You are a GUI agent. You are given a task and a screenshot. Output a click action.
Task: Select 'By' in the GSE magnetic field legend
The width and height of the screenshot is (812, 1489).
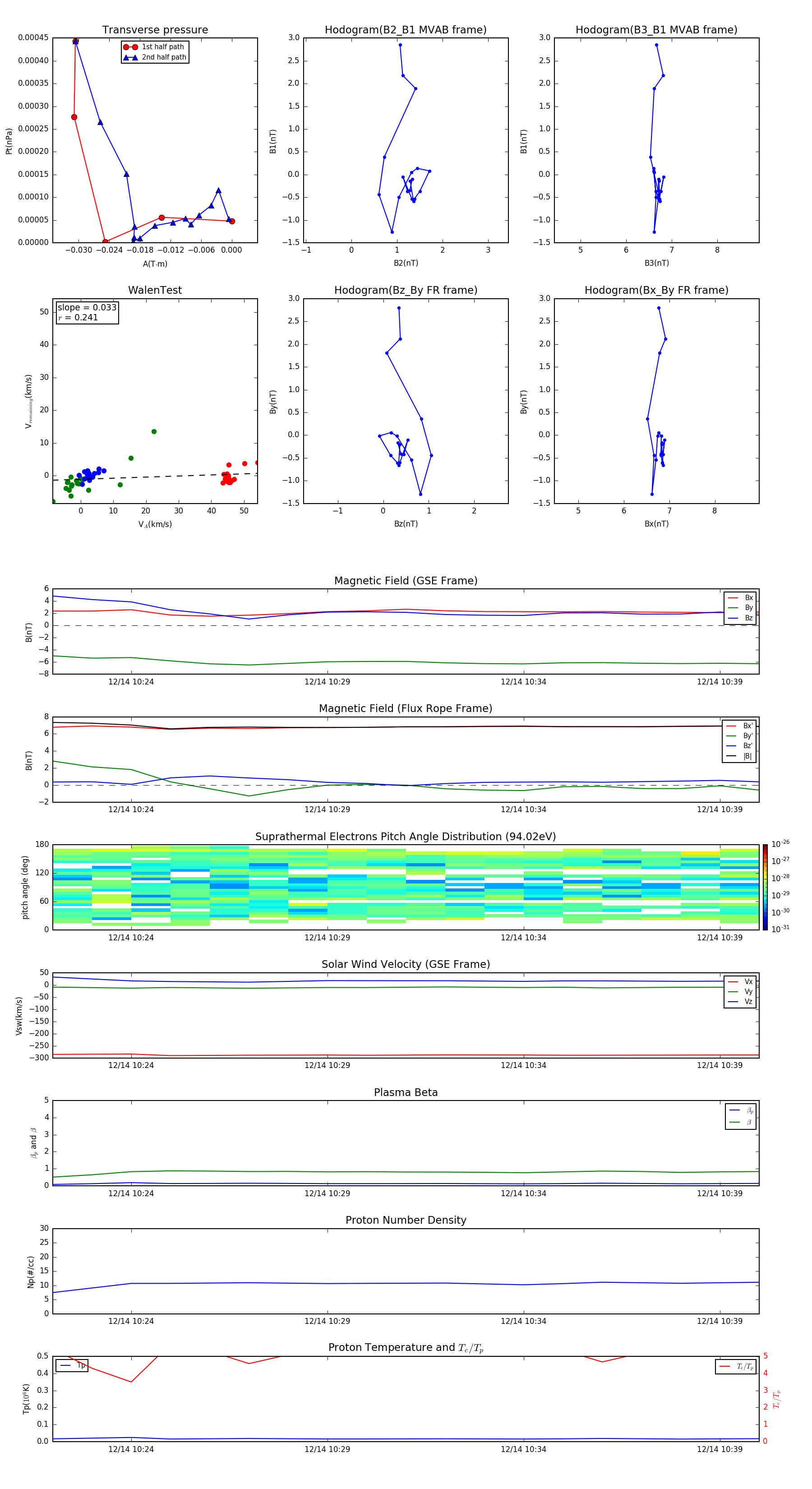(x=740, y=607)
